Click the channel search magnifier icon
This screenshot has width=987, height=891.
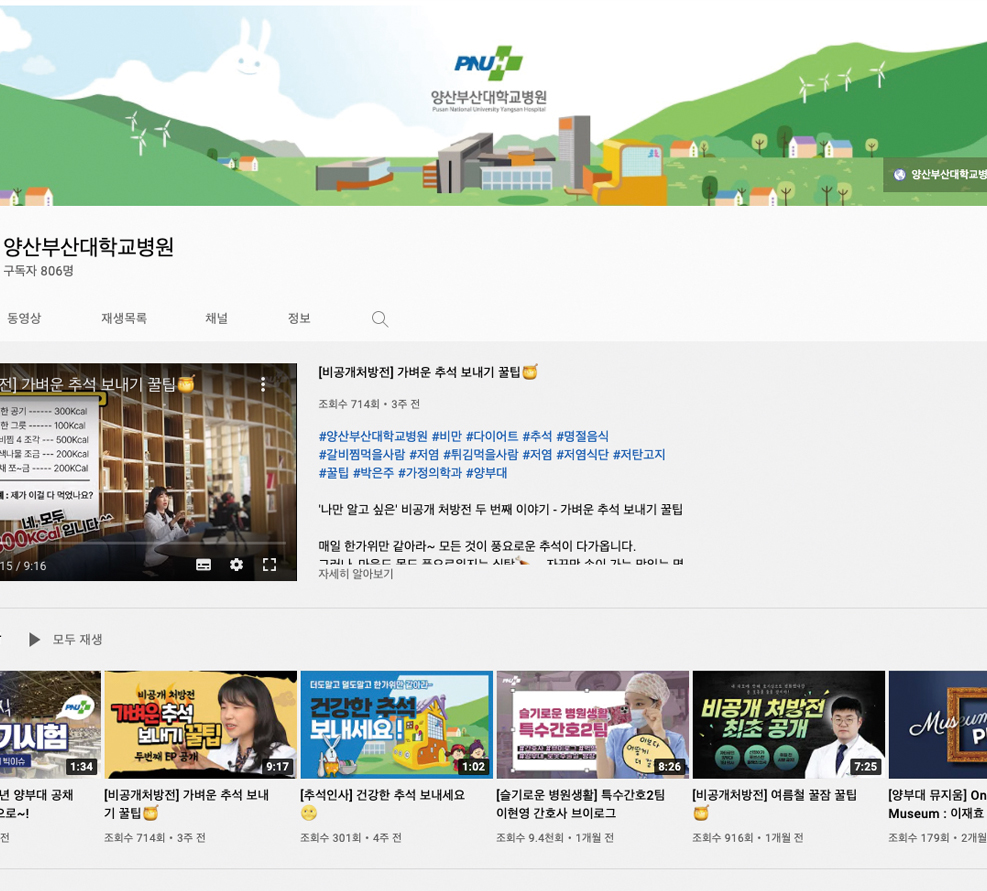click(x=380, y=319)
